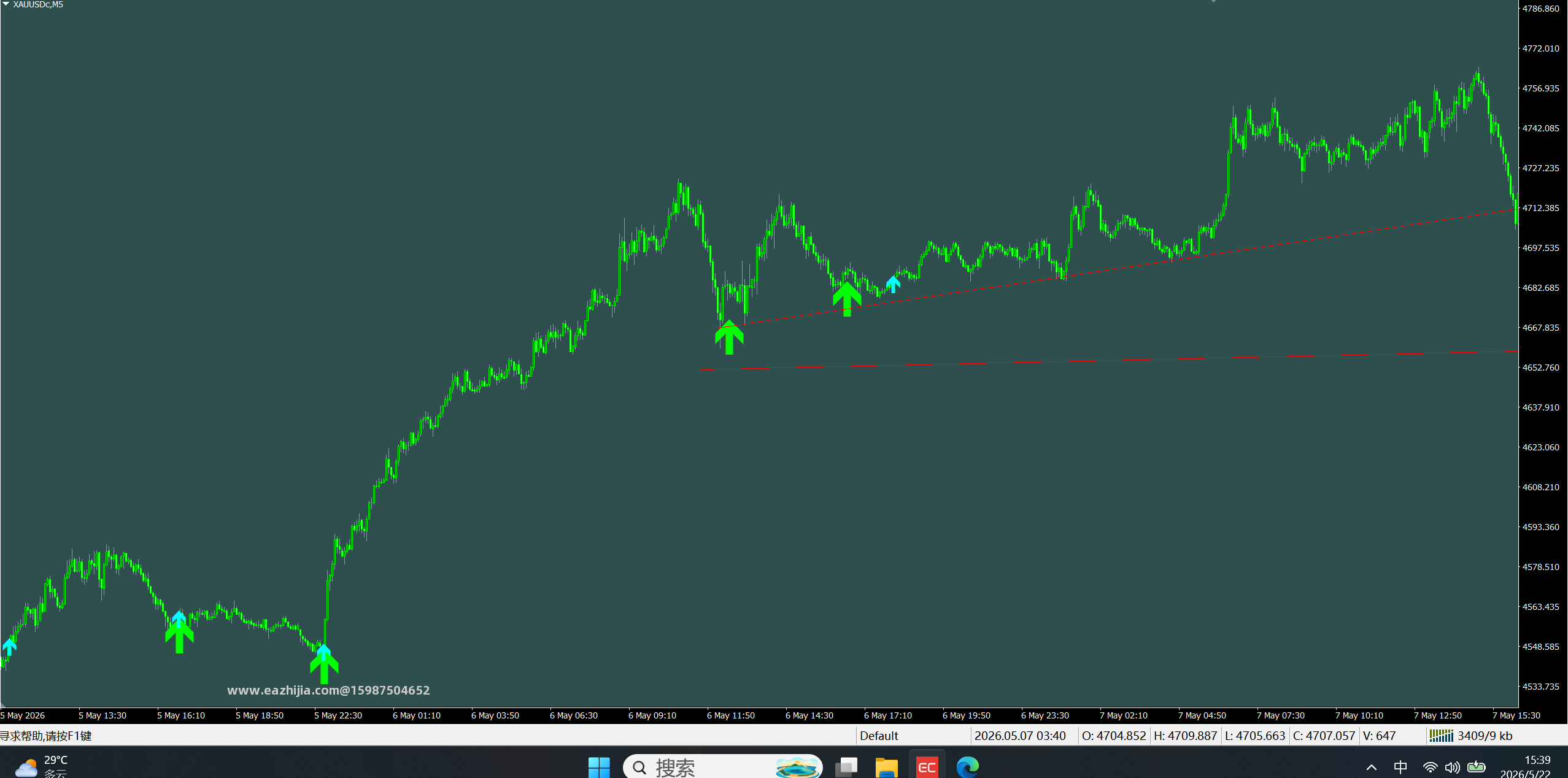This screenshot has width=1568, height=778.
Task: Click the 6 May 11:50 time axis label
Action: click(730, 715)
